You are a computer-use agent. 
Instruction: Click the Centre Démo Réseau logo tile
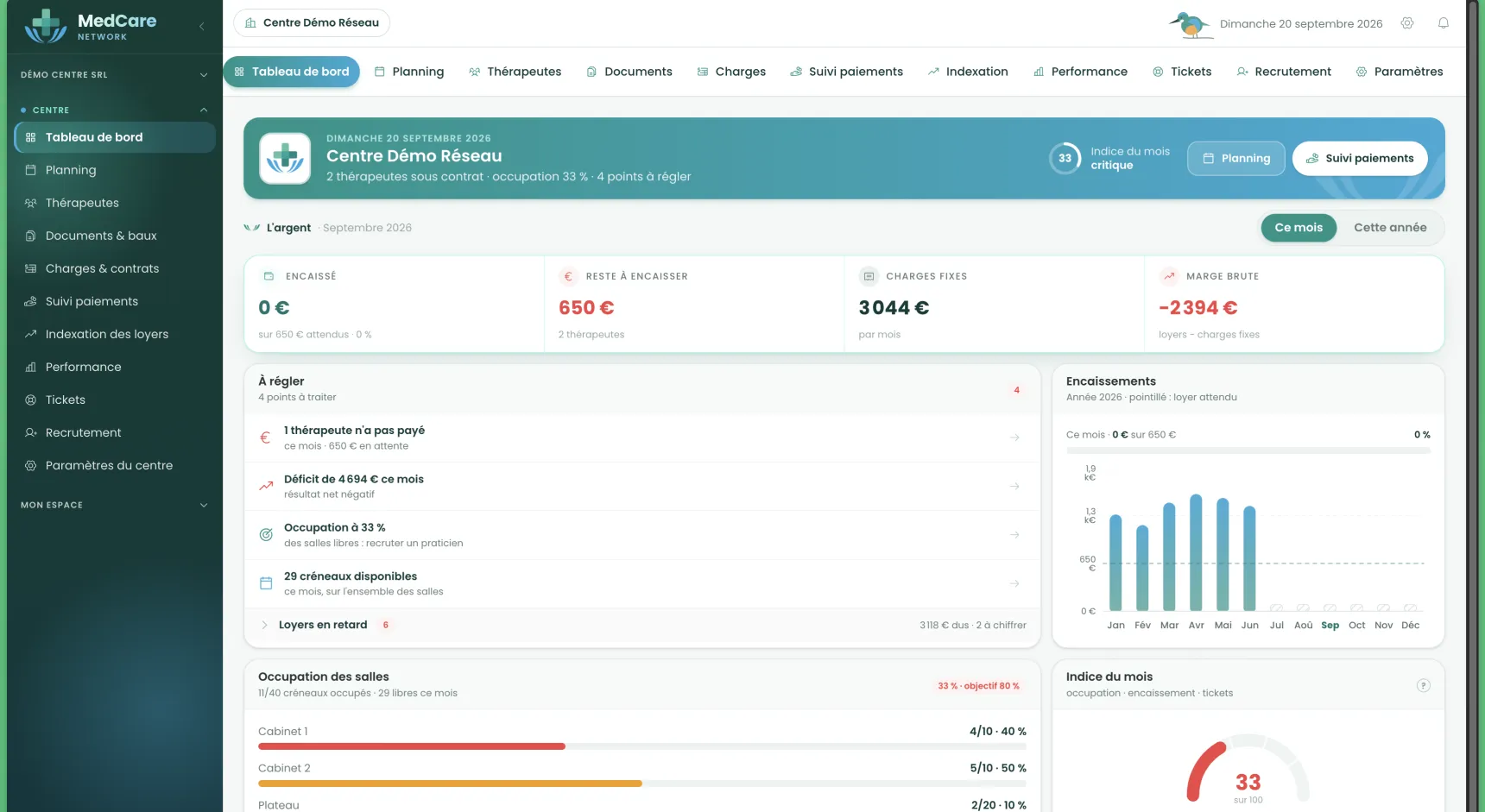coord(285,159)
